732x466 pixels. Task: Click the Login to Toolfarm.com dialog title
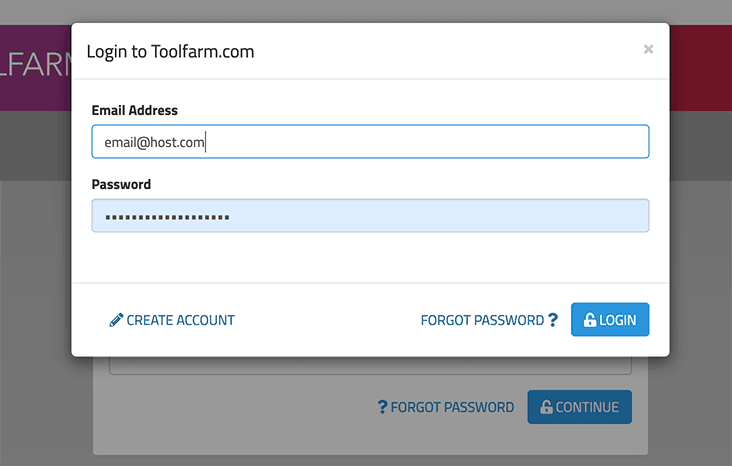170,51
